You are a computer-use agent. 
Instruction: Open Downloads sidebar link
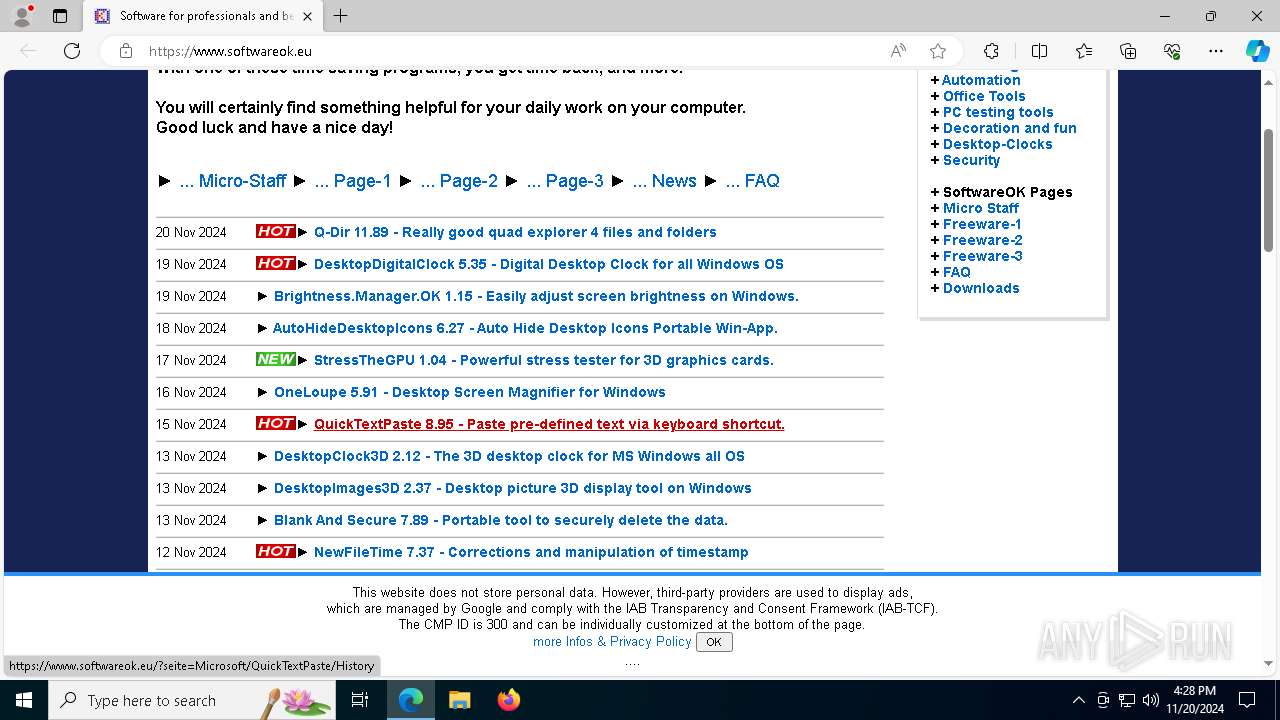pos(981,288)
